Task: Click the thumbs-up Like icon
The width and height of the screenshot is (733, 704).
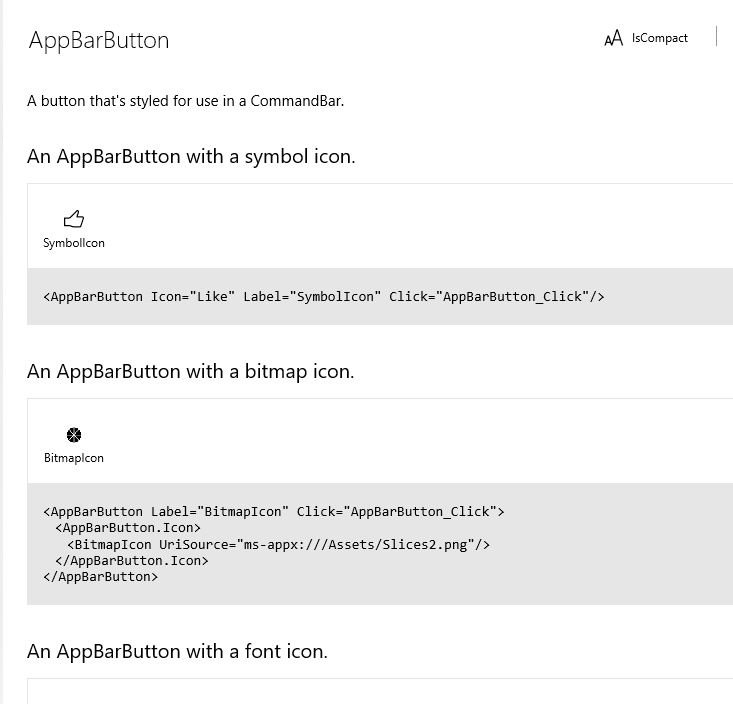Action: 74,219
